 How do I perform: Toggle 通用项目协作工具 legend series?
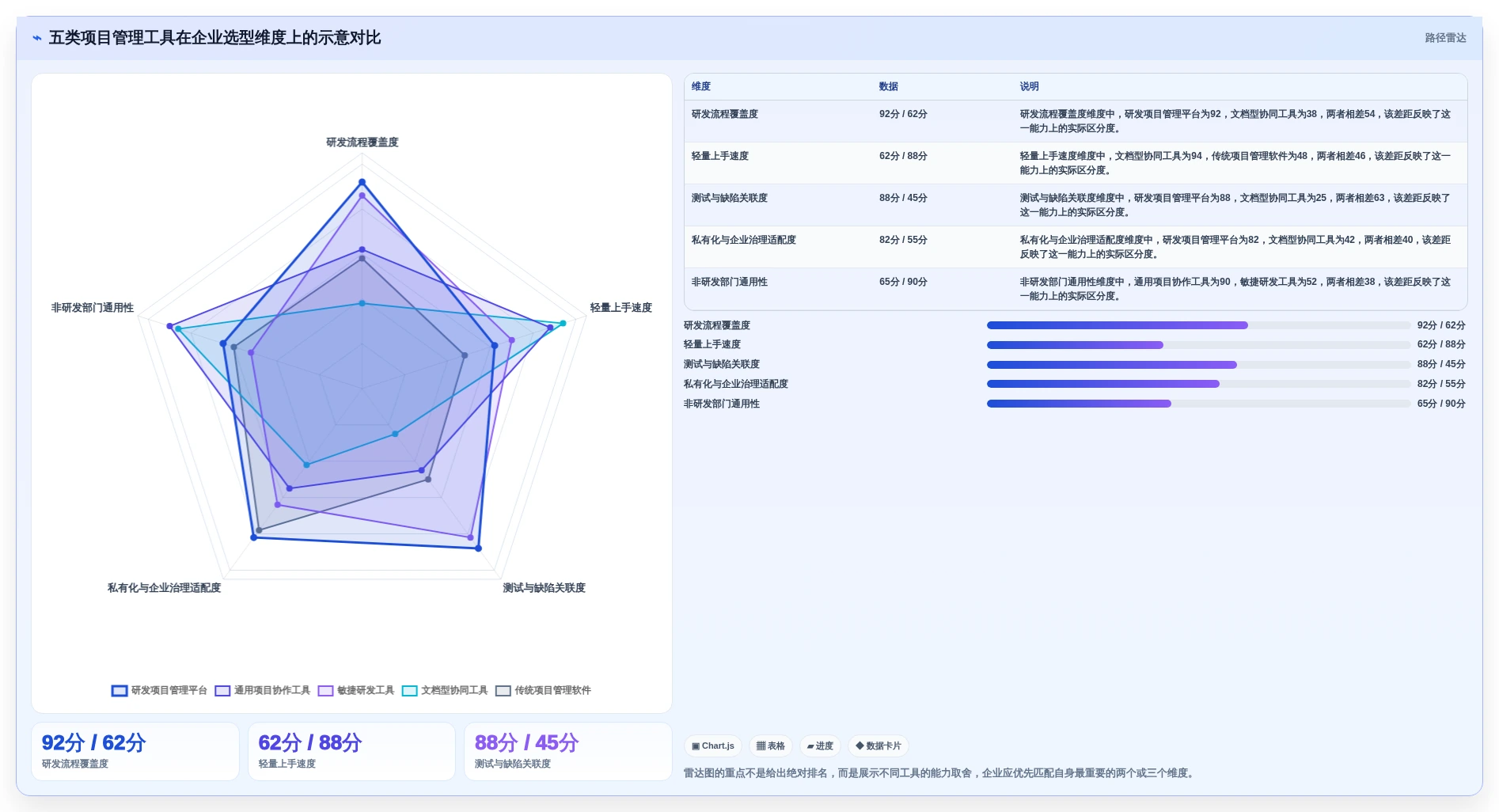coord(263,690)
